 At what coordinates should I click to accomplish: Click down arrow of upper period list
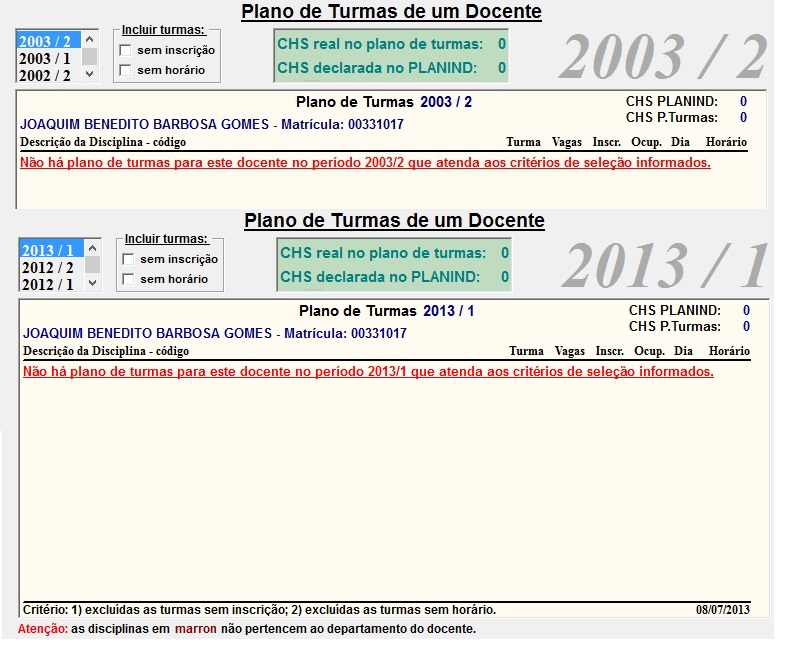pos(90,75)
